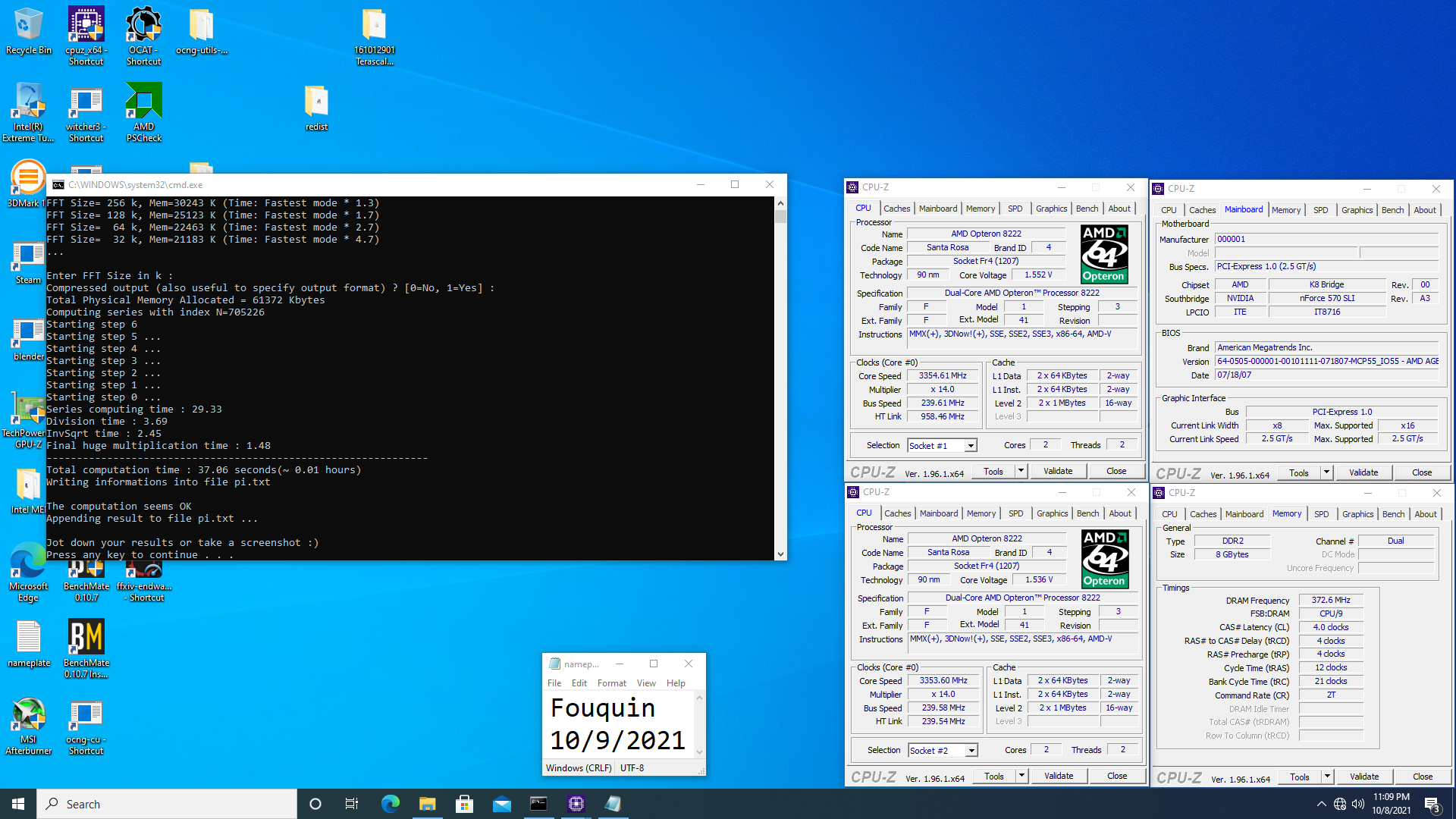
Task: Switch to Caches tab in Socket #1 CPU-Z
Action: [896, 209]
